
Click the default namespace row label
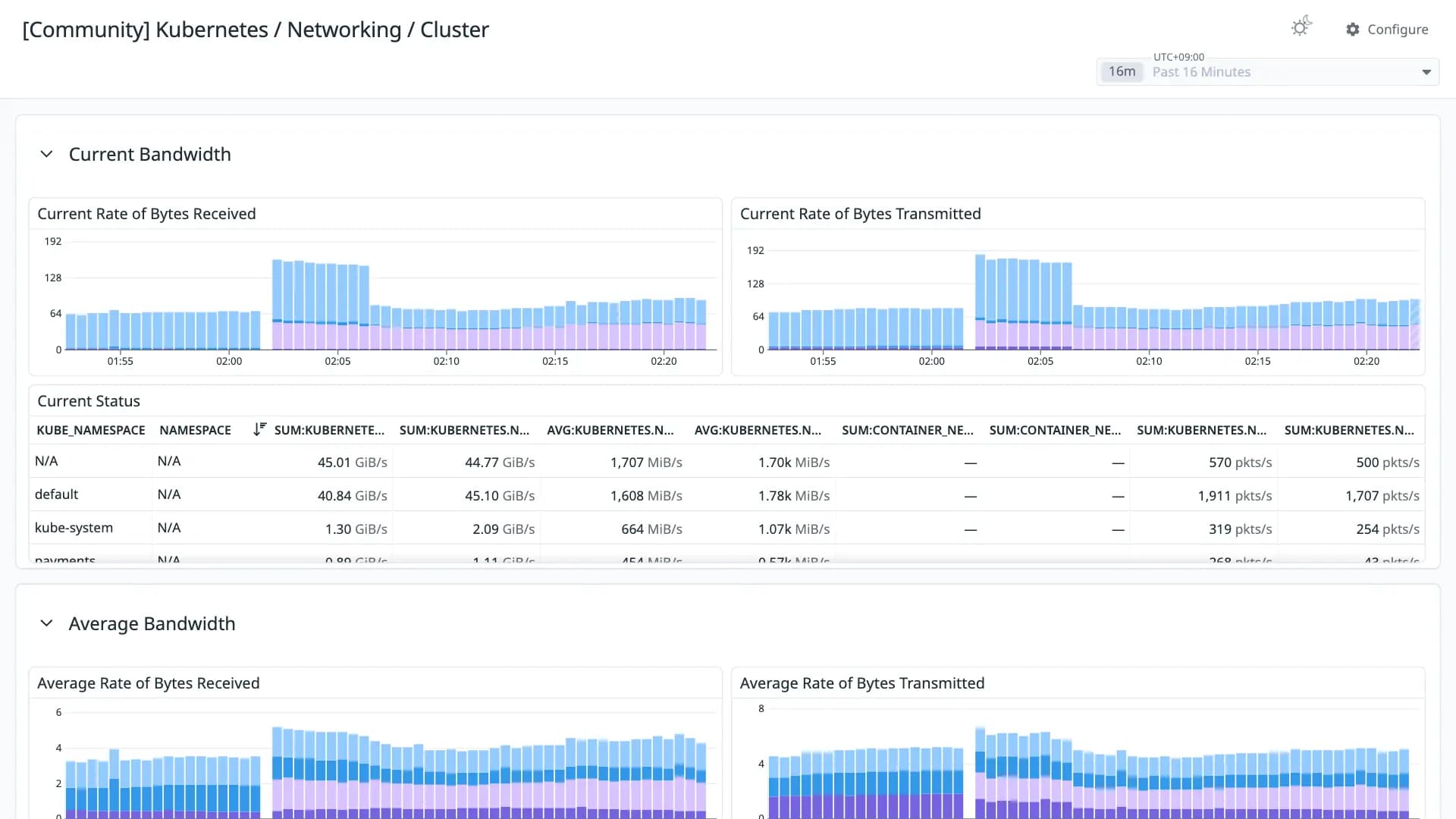tap(56, 494)
